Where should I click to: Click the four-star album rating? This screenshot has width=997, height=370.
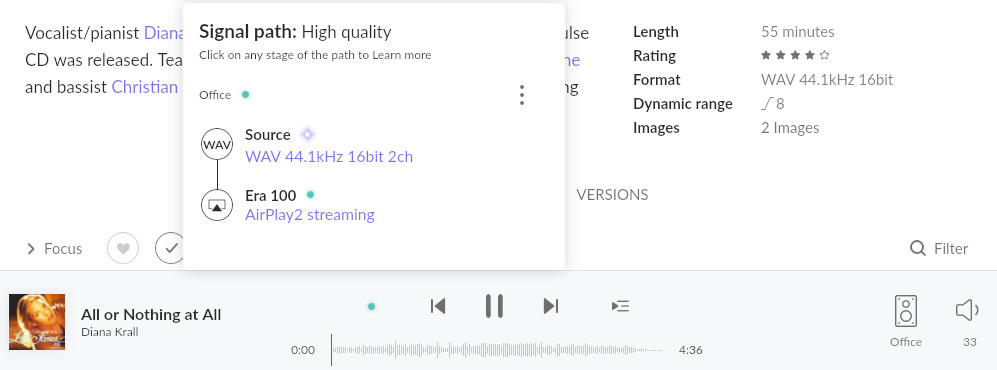pos(795,55)
